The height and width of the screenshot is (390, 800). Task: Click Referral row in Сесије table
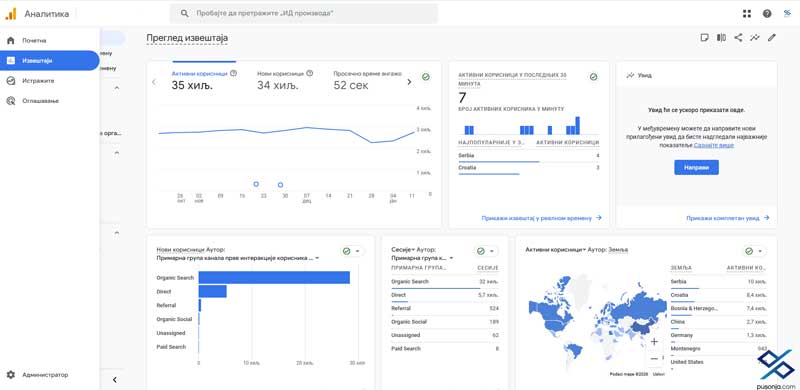(x=445, y=308)
